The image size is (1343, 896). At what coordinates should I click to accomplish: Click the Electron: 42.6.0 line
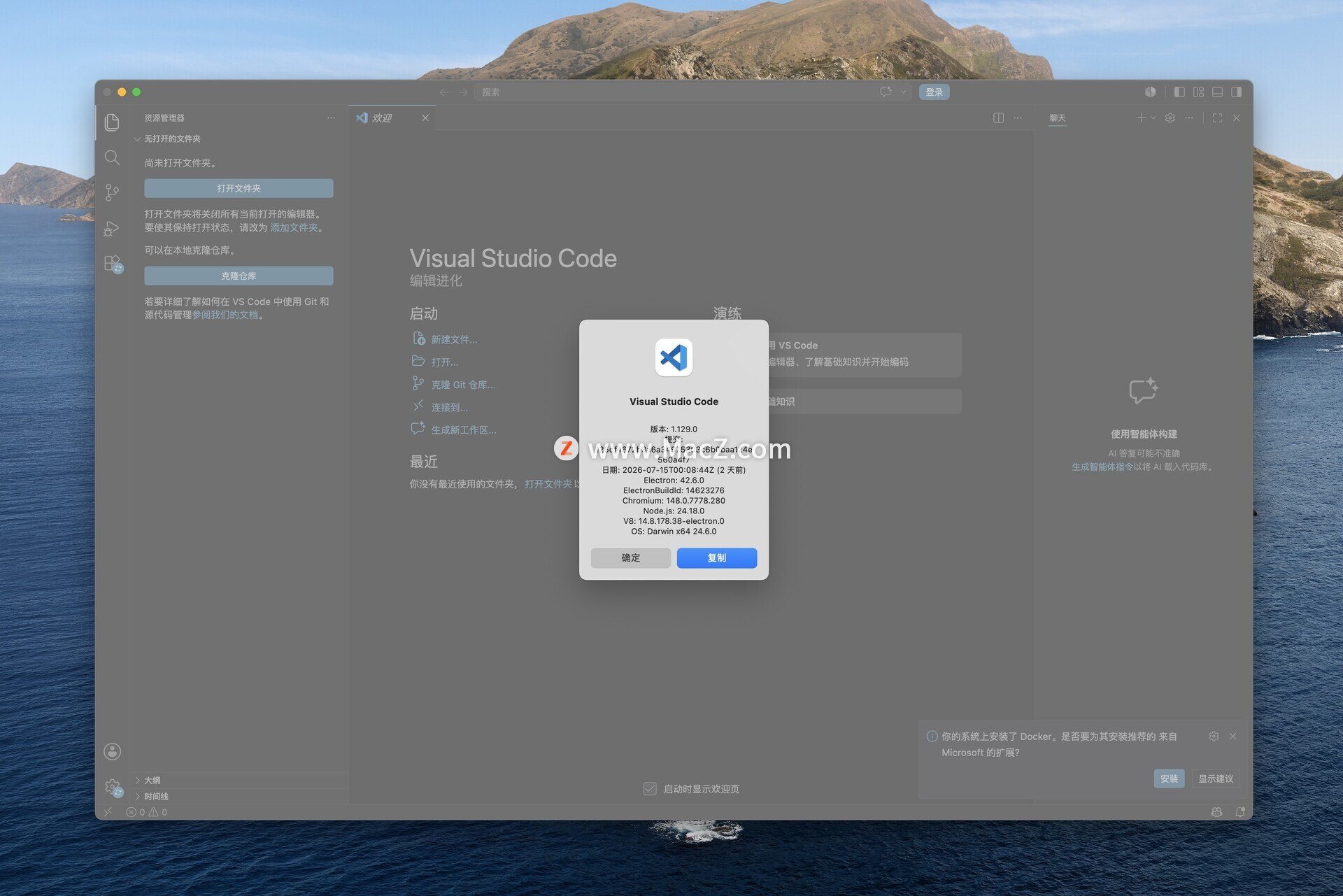click(674, 481)
